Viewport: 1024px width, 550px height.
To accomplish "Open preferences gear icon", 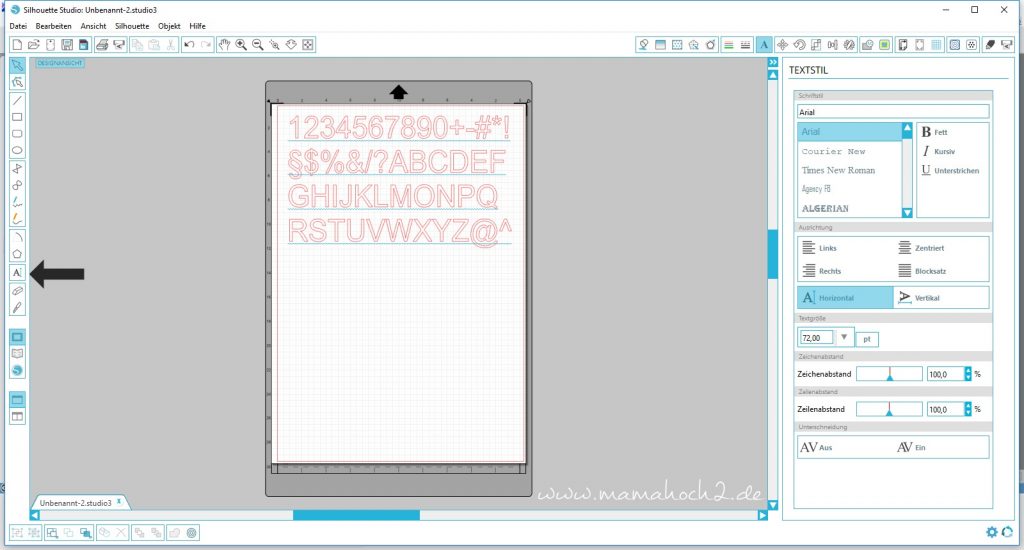I will (x=991, y=532).
